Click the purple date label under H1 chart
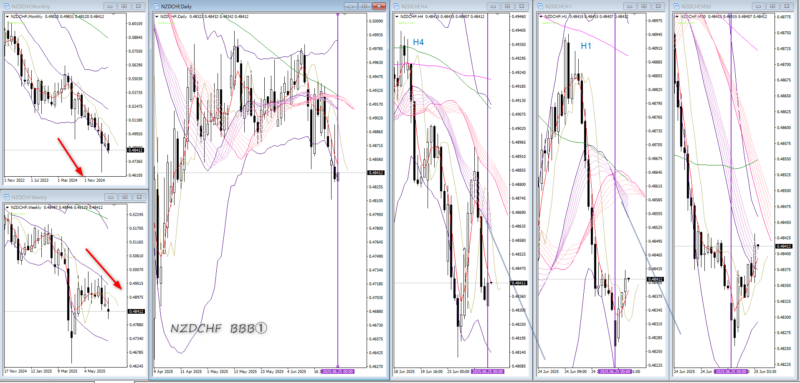The width and height of the screenshot is (800, 383). tap(614, 372)
